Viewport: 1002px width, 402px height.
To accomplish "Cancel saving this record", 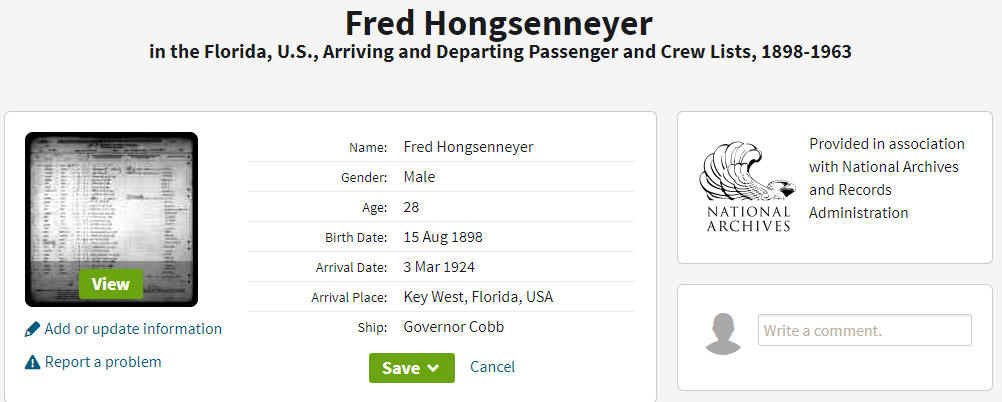I will (493, 367).
